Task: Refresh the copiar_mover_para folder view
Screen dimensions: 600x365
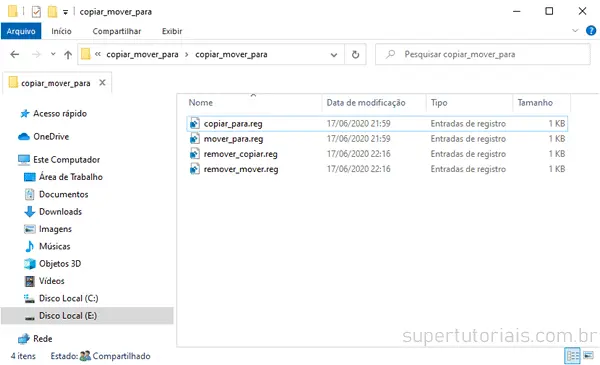Action: pyautogui.click(x=355, y=54)
